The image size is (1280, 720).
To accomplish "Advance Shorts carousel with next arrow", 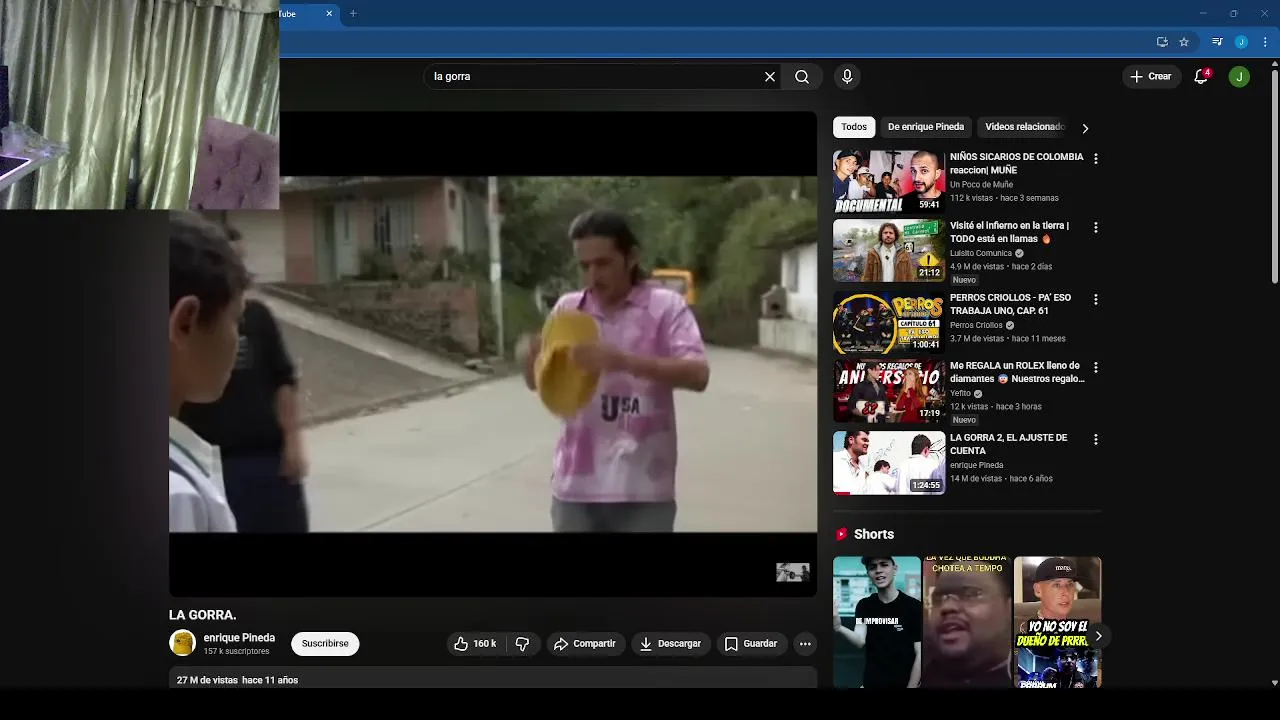I will tap(1098, 636).
